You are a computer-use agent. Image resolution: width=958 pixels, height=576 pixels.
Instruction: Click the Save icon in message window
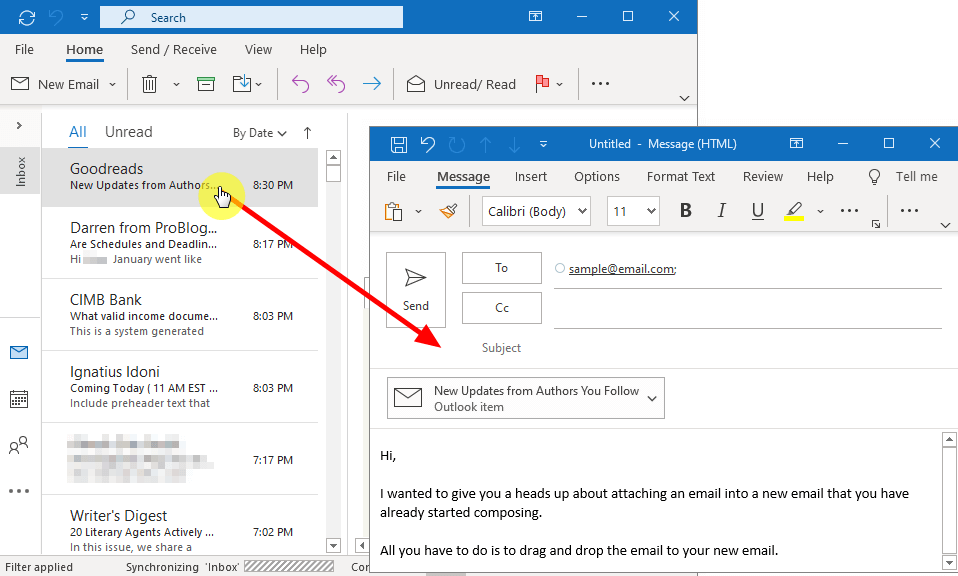pyautogui.click(x=399, y=144)
